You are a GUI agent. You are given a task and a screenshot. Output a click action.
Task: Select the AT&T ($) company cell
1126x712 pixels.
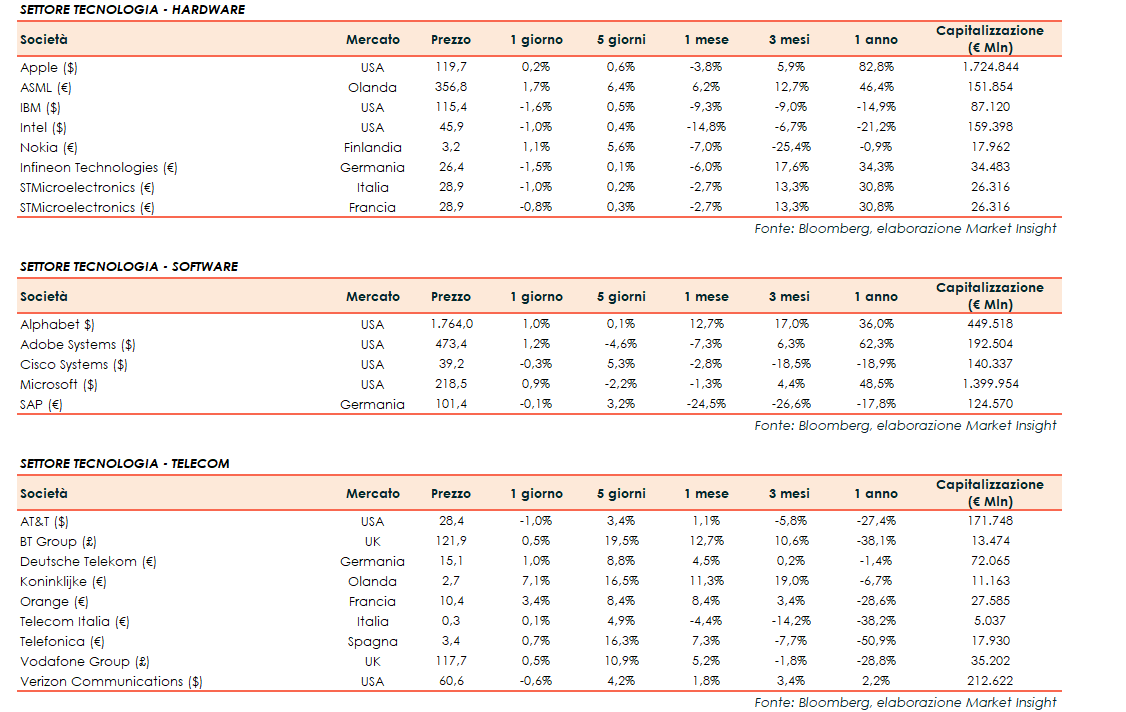tap(45, 521)
